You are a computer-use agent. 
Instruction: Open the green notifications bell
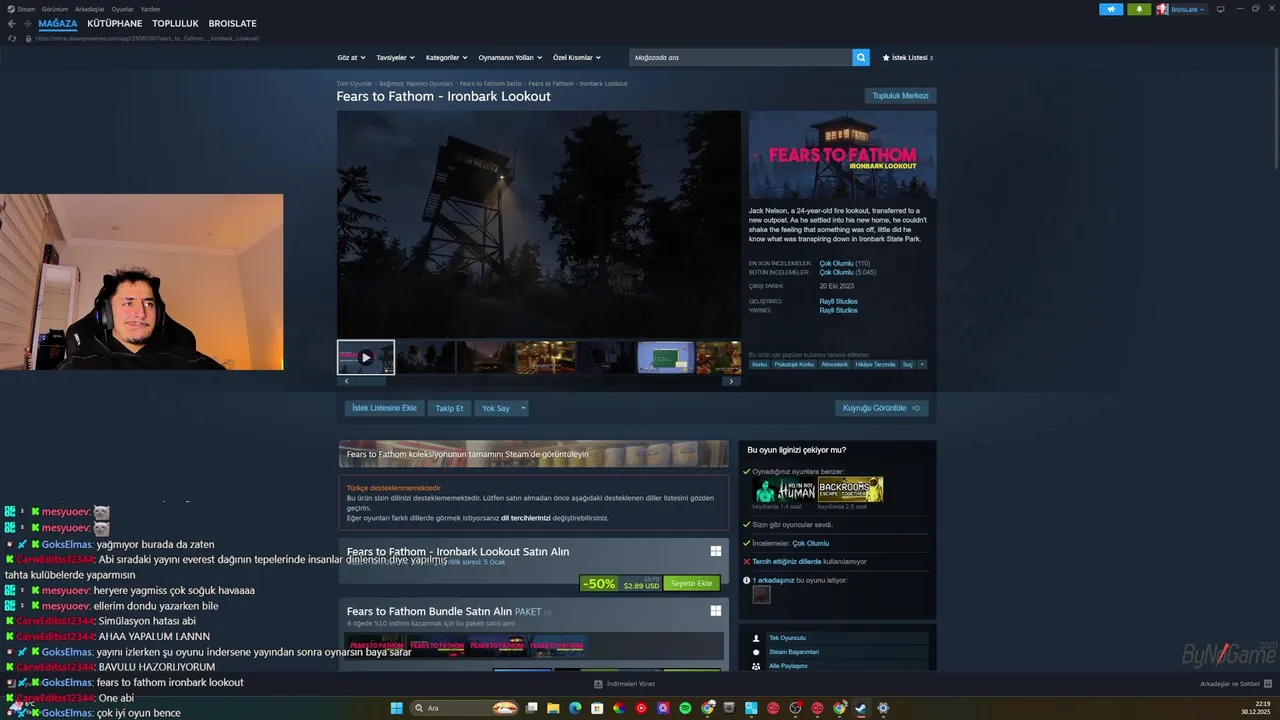pos(1139,9)
